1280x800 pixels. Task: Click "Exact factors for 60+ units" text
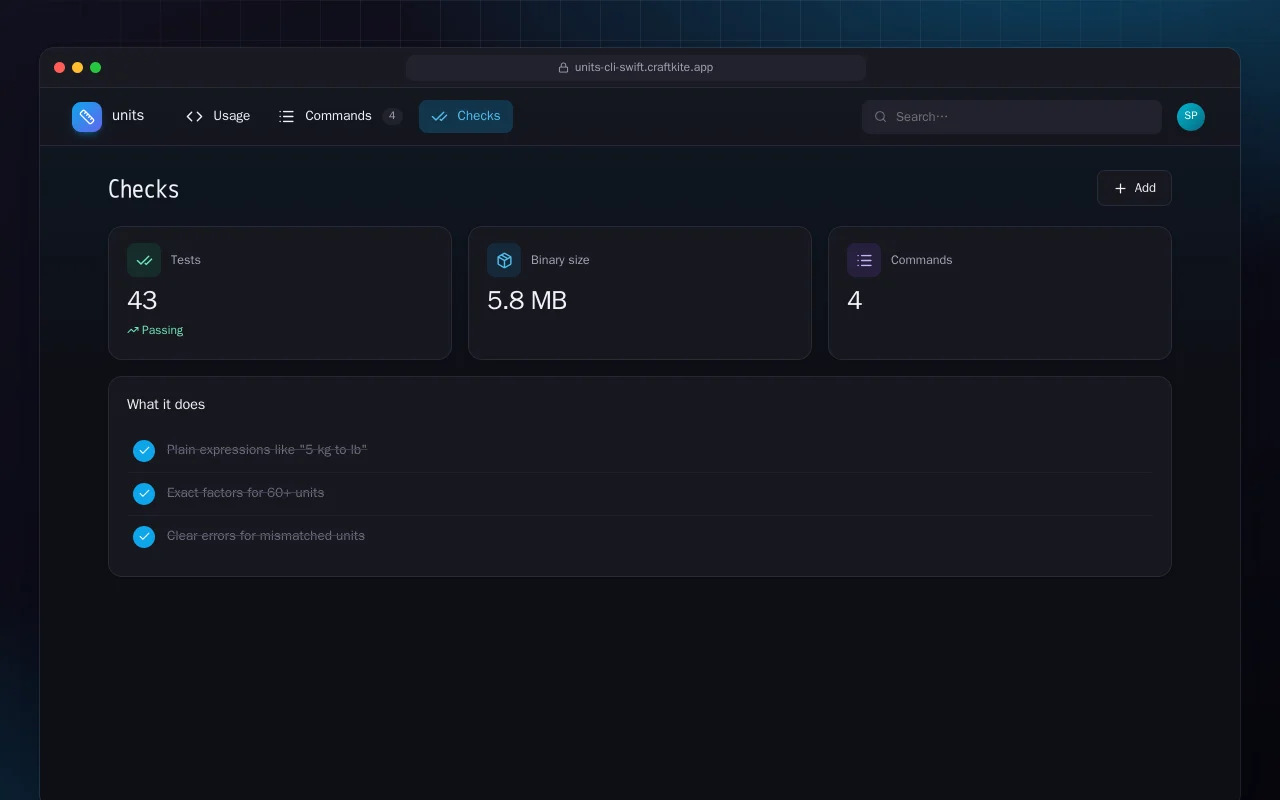[246, 493]
